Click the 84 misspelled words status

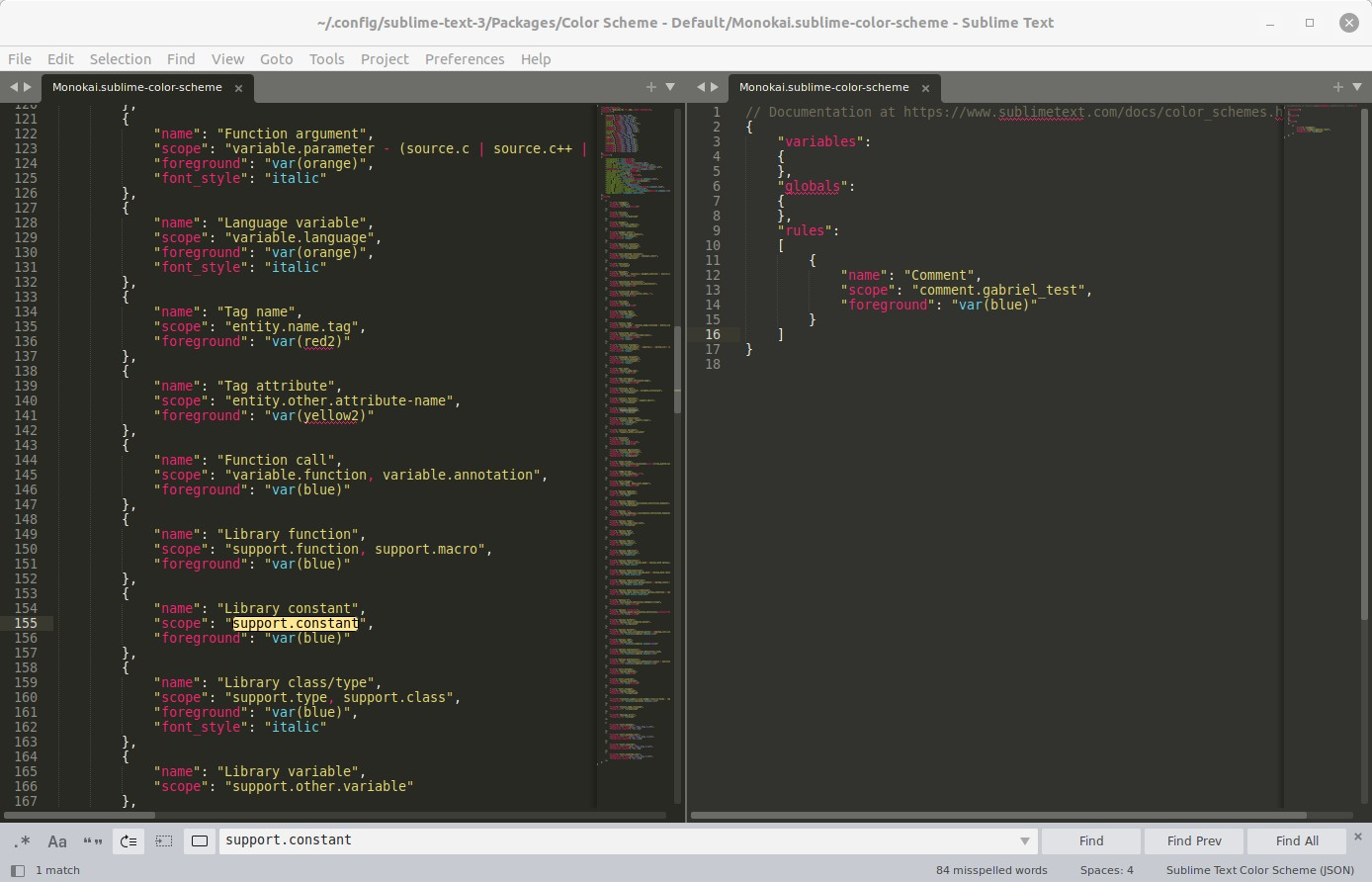click(x=991, y=870)
